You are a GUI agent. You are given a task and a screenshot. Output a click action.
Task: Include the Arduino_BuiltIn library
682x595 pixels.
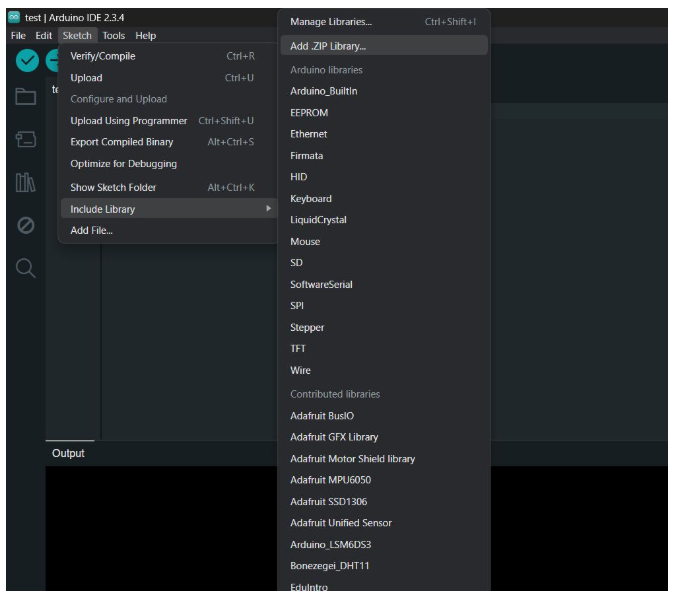pos(384,91)
